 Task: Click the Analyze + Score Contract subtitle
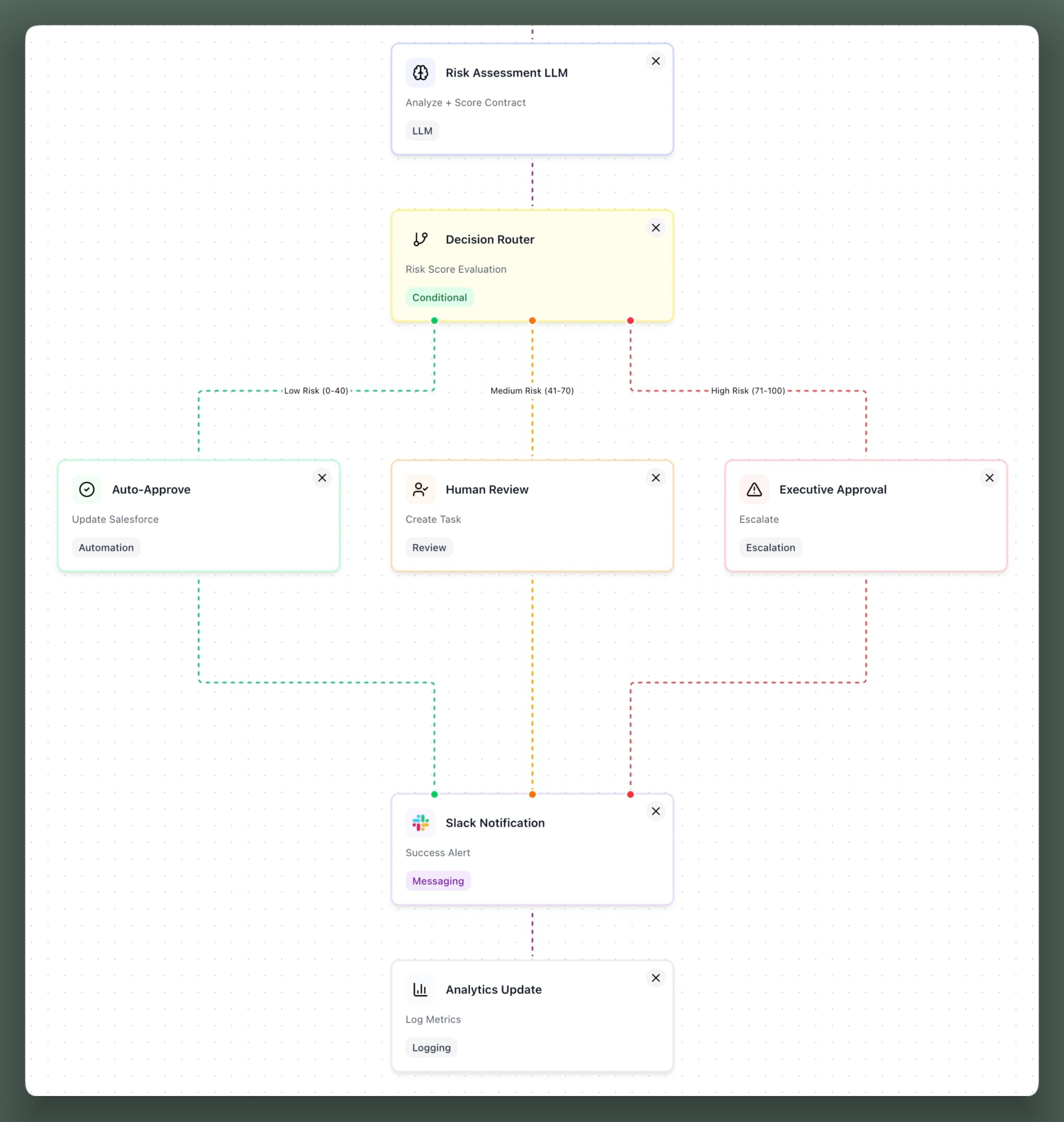pyautogui.click(x=465, y=103)
